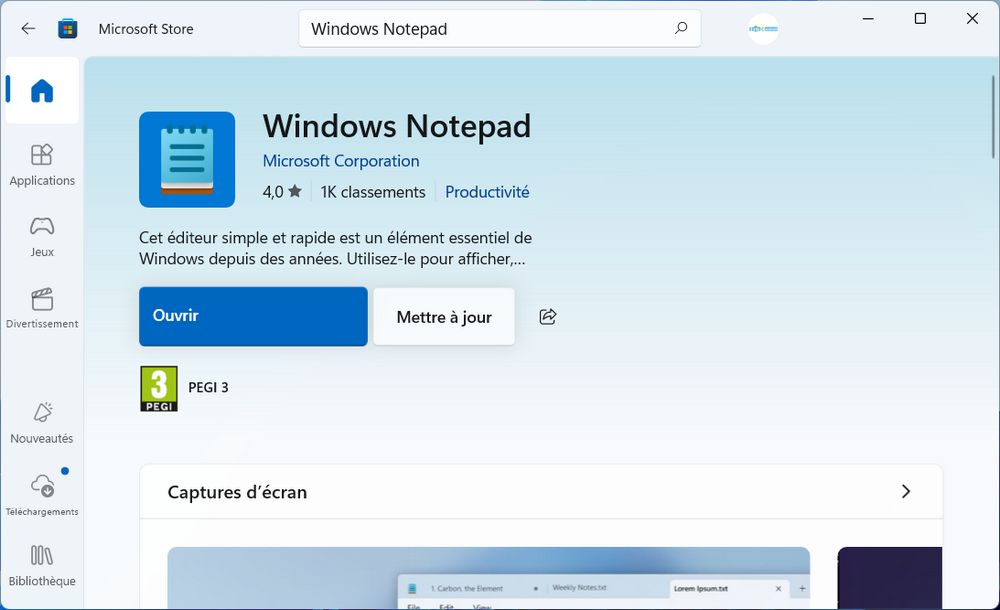
Task: Click the Mettre à jour button
Action: coord(444,317)
